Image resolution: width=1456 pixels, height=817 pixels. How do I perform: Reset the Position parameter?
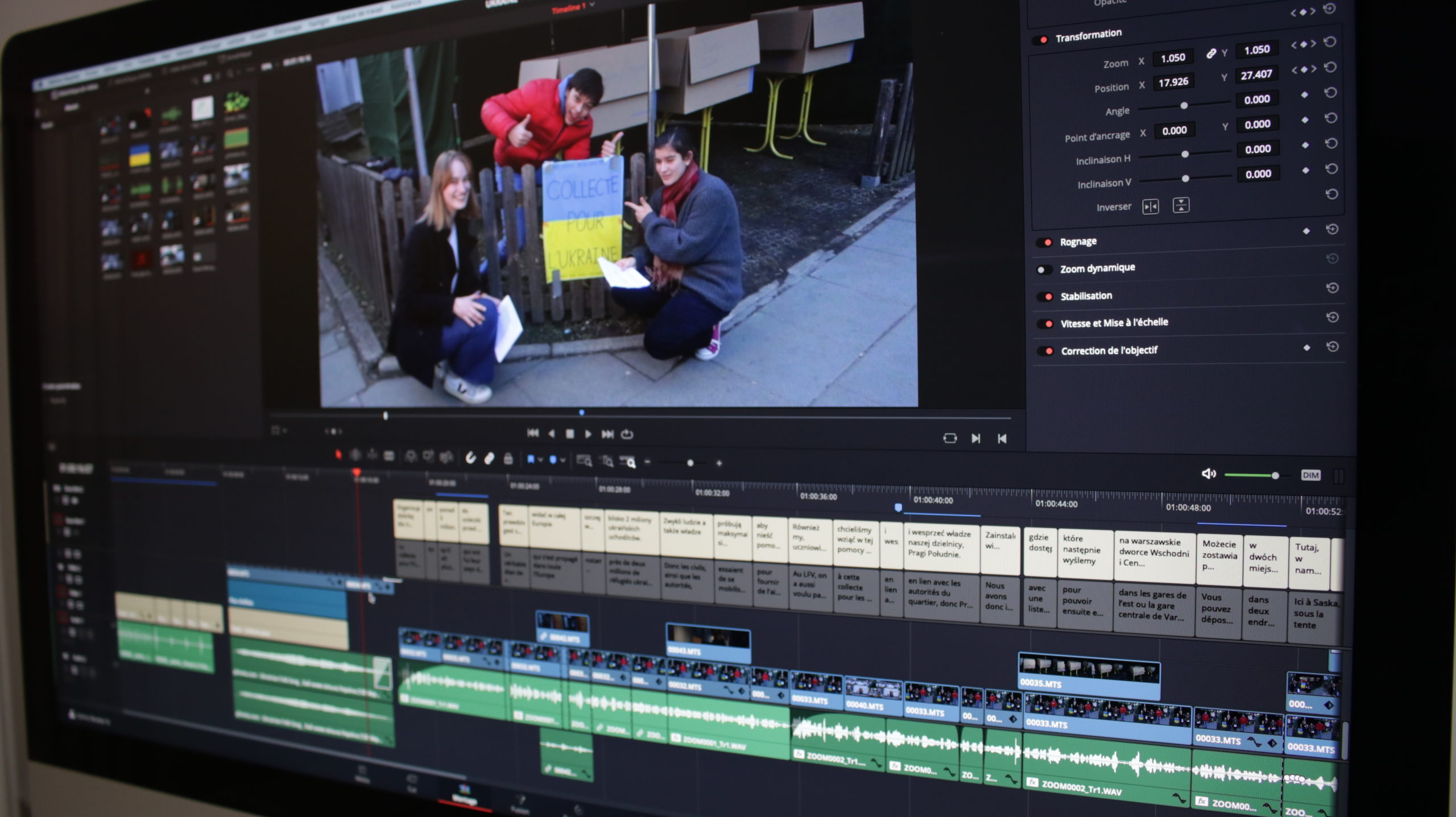[1330, 67]
